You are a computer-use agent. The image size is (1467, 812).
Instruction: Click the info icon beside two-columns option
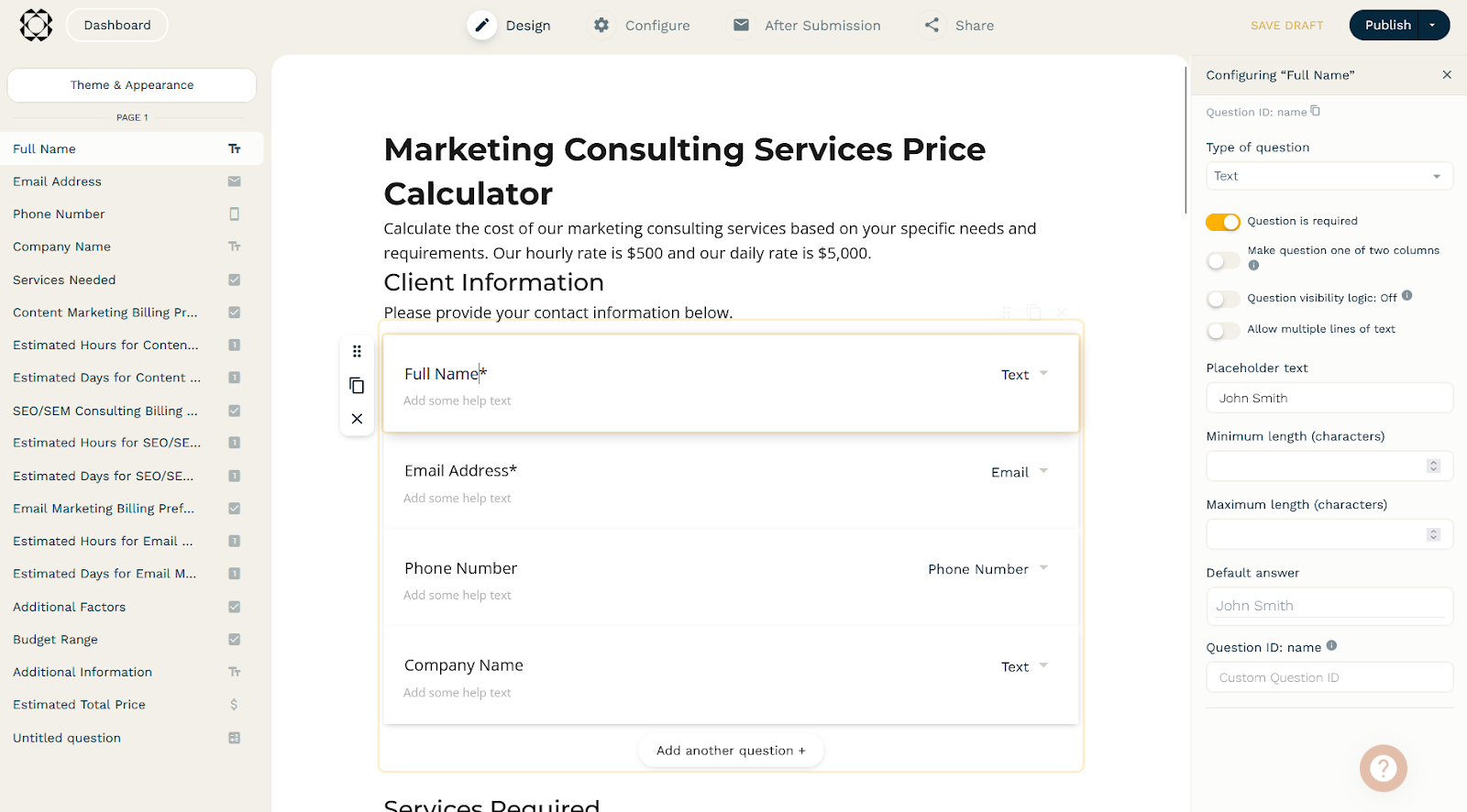click(x=1254, y=266)
